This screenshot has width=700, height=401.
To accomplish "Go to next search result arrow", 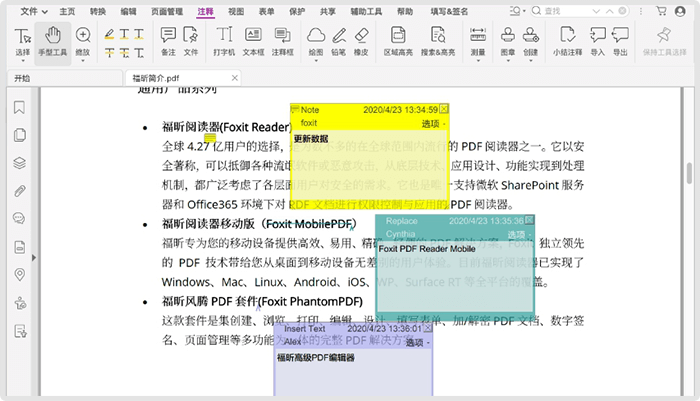I will [x=596, y=11].
